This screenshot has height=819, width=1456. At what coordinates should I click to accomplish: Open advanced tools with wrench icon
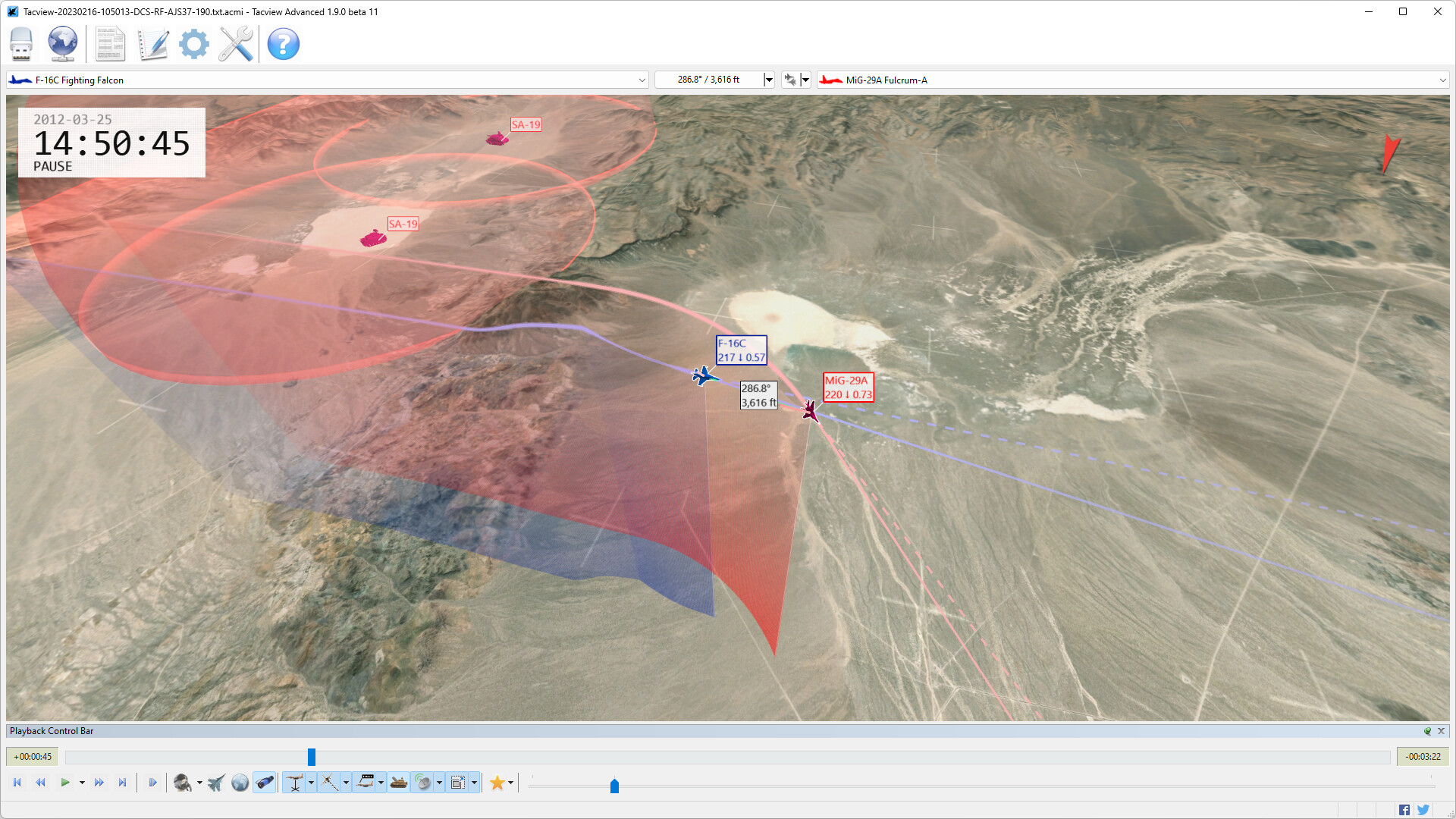point(235,44)
